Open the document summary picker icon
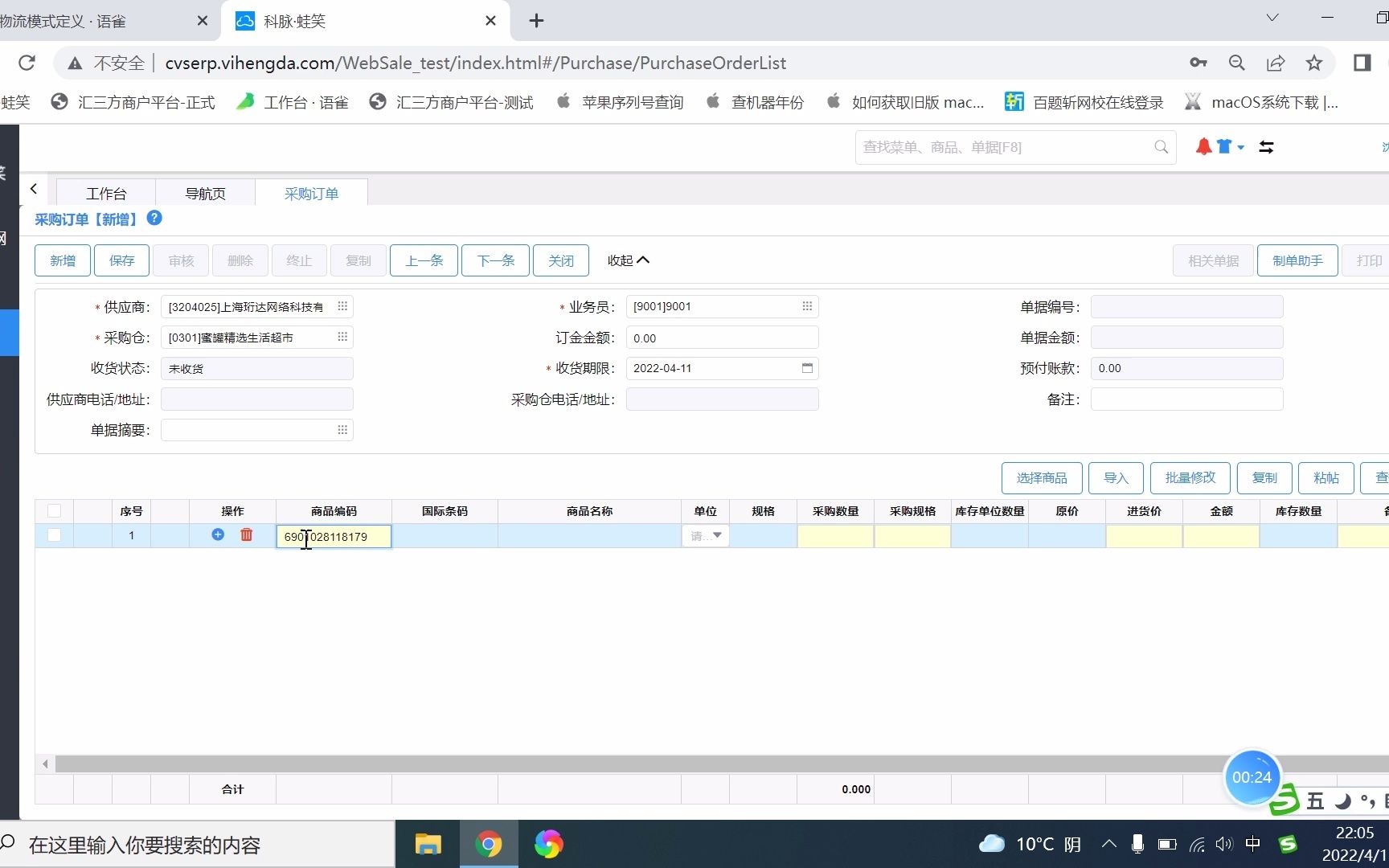 pos(342,430)
